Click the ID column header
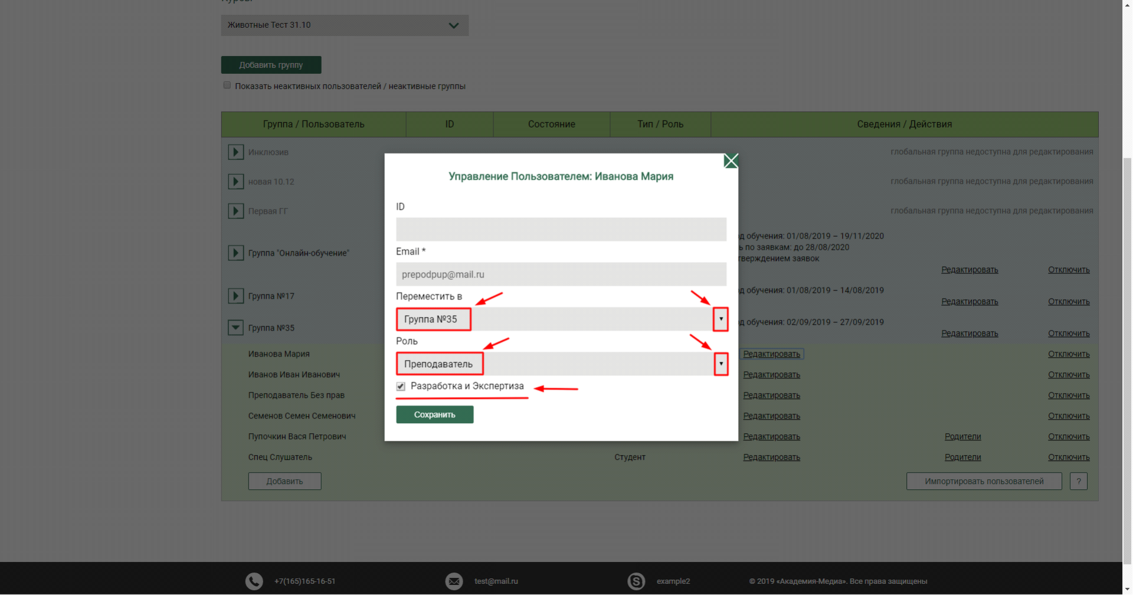 click(449, 124)
